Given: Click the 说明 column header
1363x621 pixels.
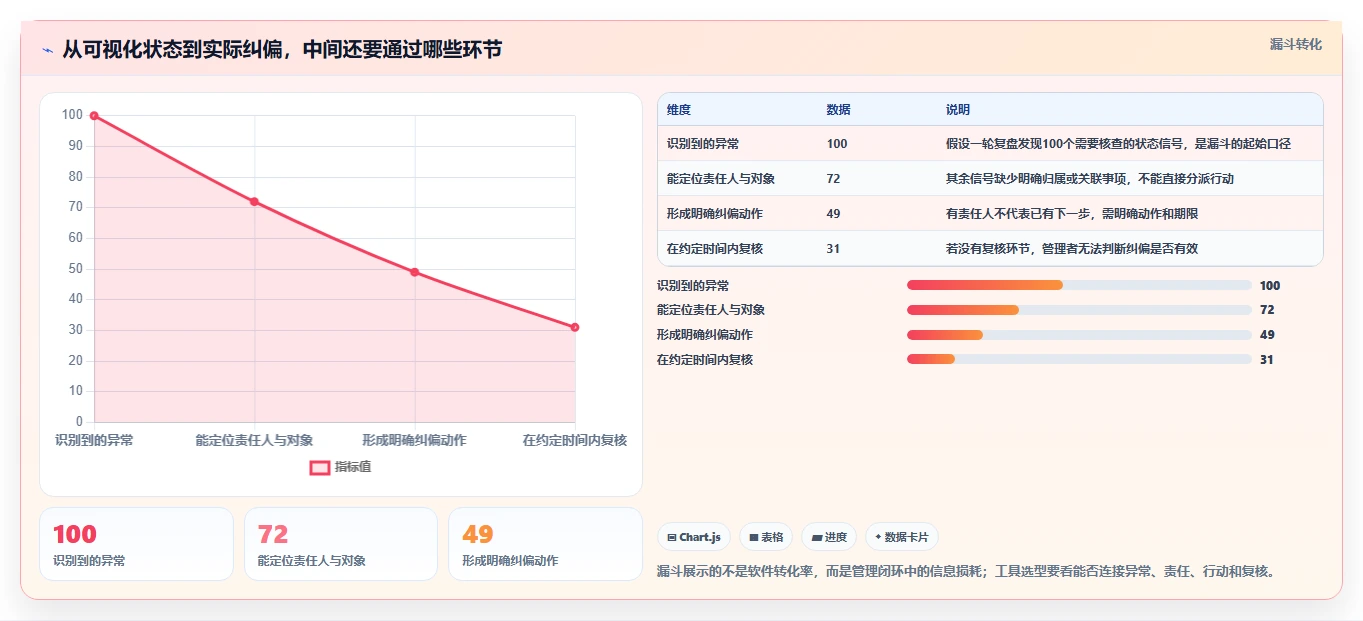Looking at the screenshot, I should point(958,109).
